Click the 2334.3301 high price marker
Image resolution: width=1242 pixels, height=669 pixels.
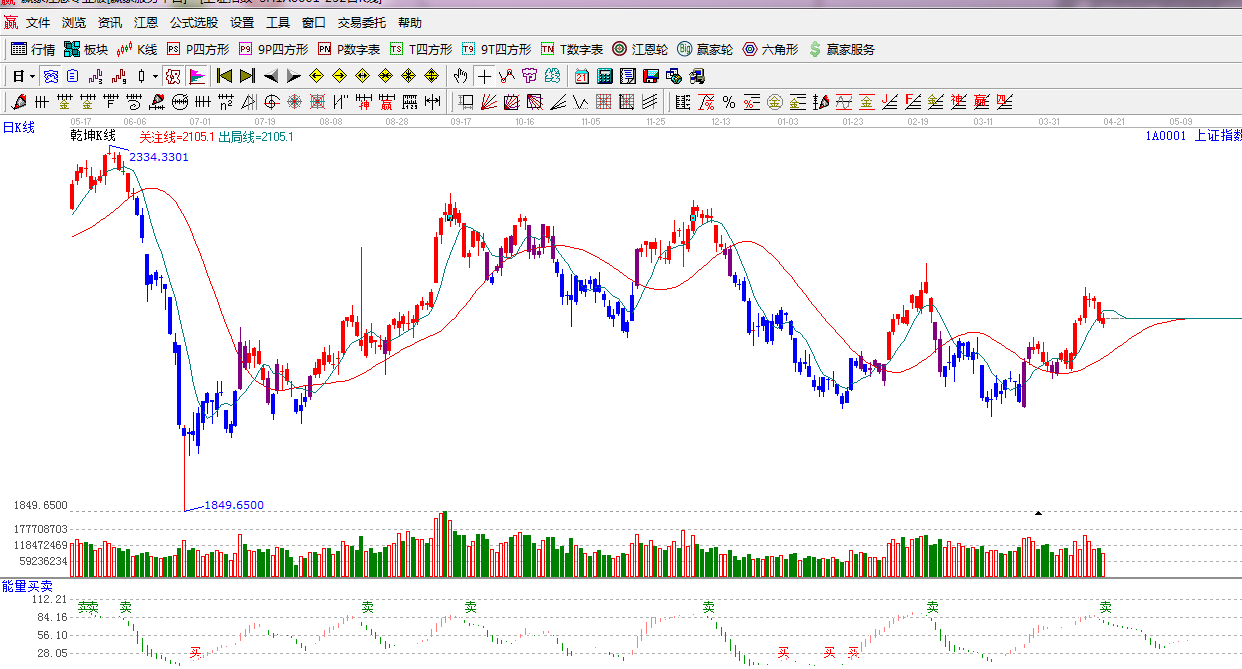(159, 157)
